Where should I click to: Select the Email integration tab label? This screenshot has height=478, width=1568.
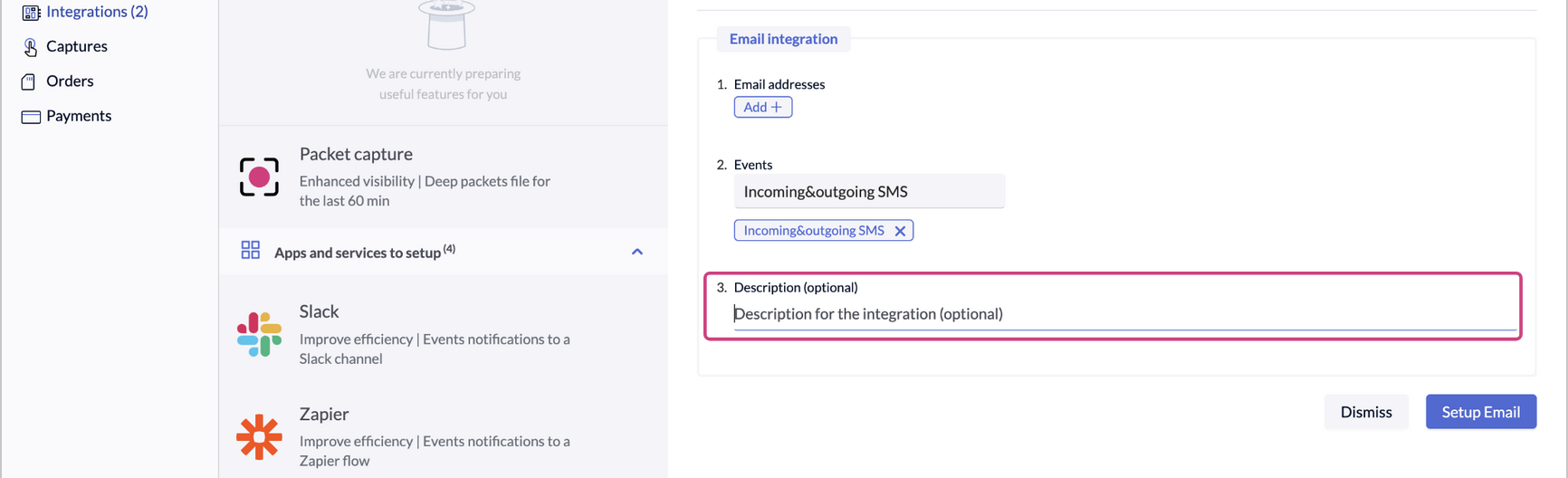[x=783, y=39]
